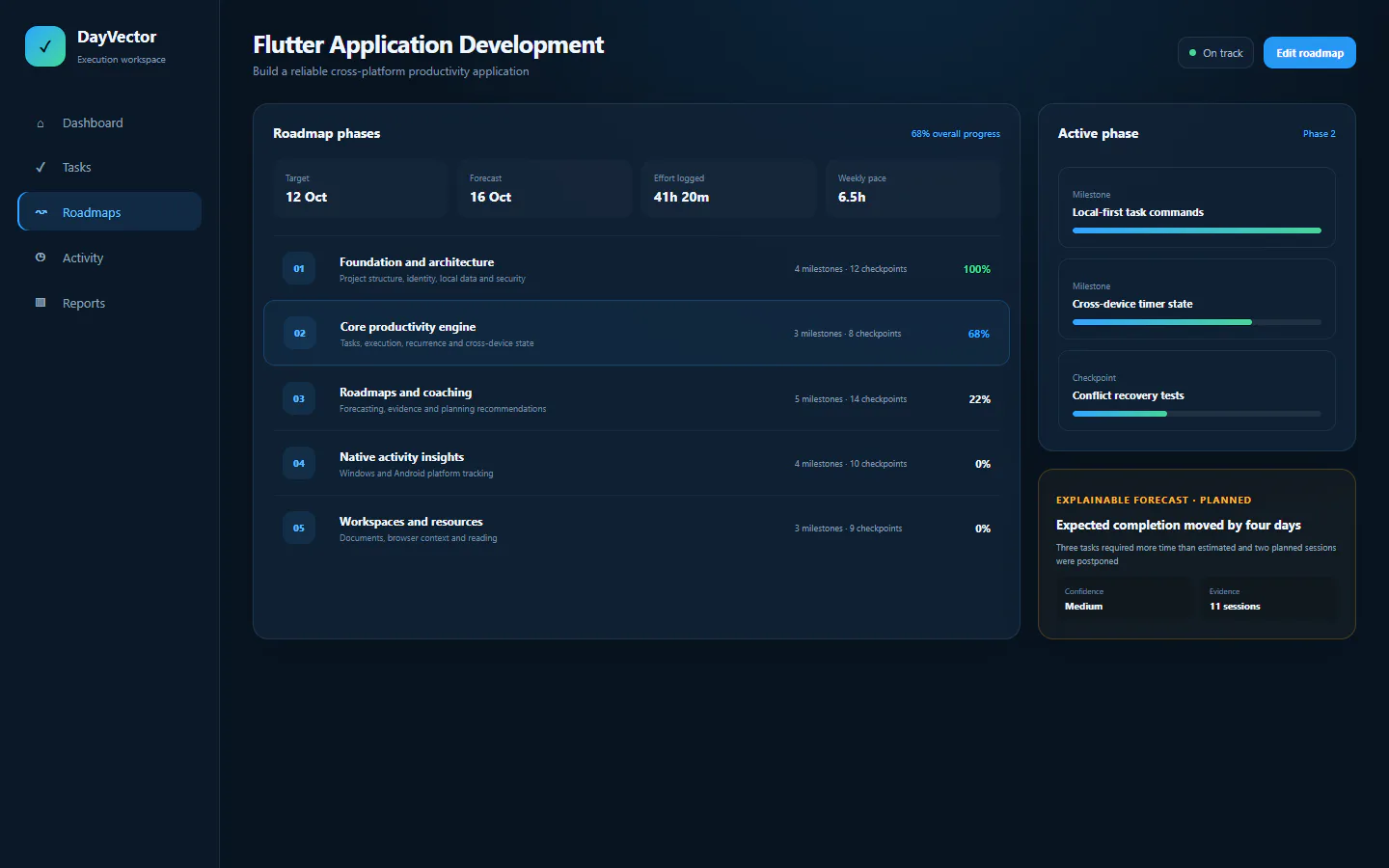Click the DayVector checkmark logo icon
The image size is (1389, 868).
[45, 46]
